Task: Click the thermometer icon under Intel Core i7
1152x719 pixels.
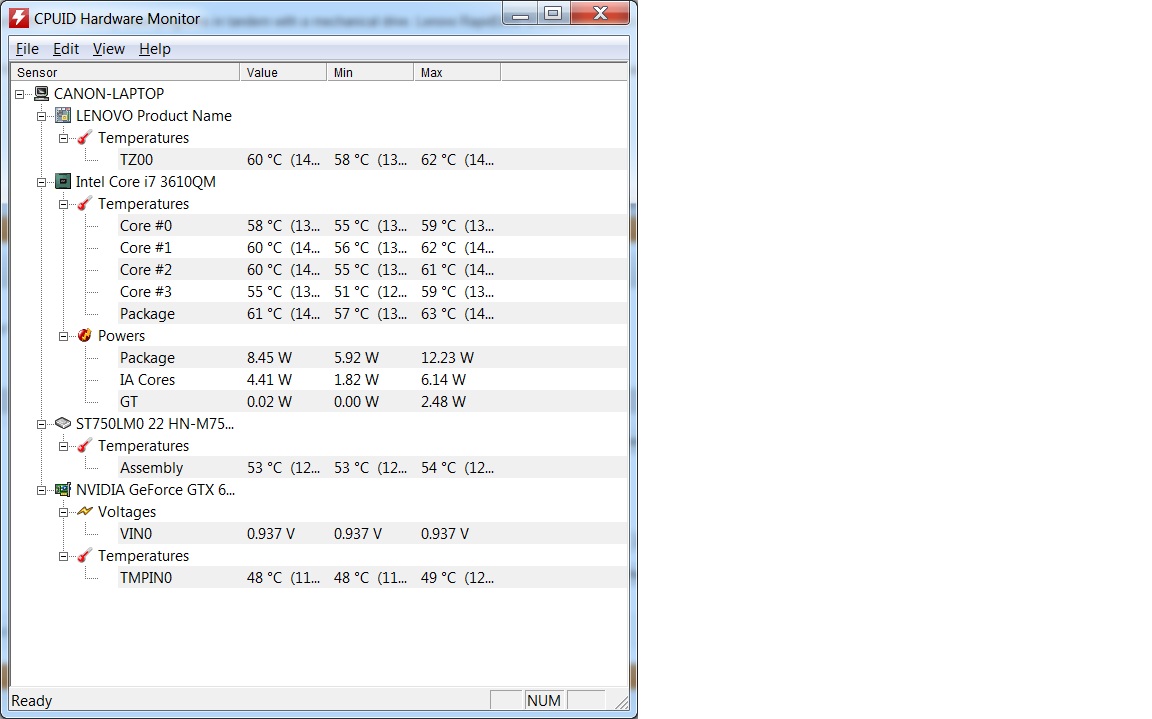Action: coord(85,203)
